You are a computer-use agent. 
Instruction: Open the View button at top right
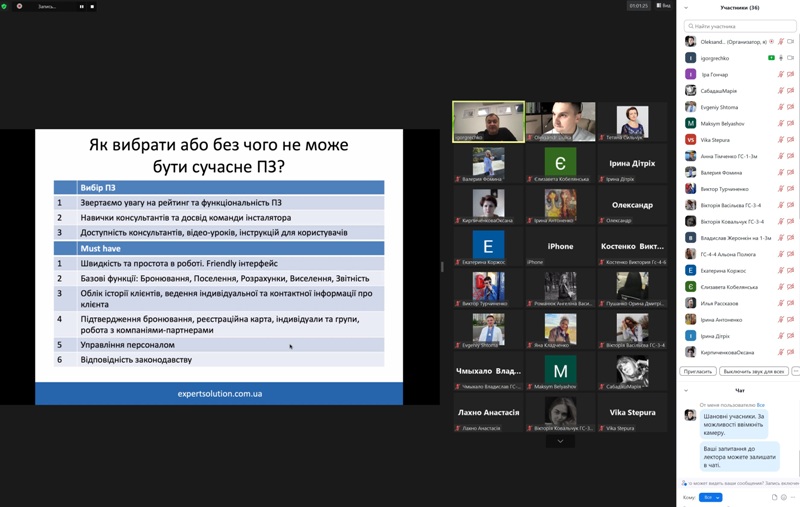664,6
